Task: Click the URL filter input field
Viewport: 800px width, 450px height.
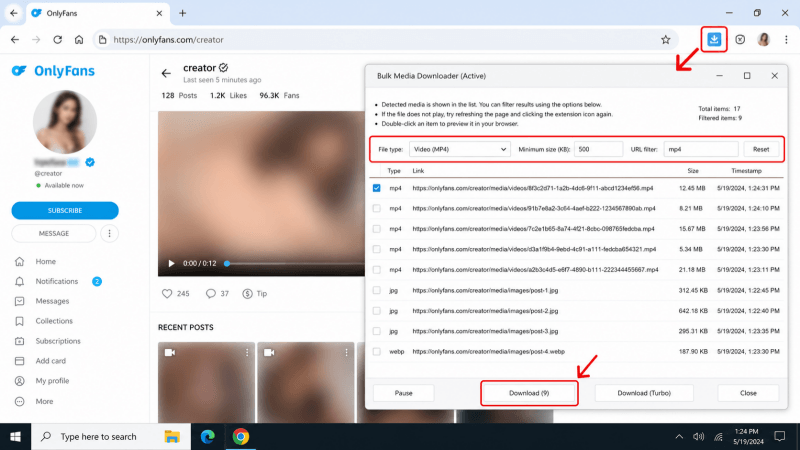Action: [x=701, y=149]
